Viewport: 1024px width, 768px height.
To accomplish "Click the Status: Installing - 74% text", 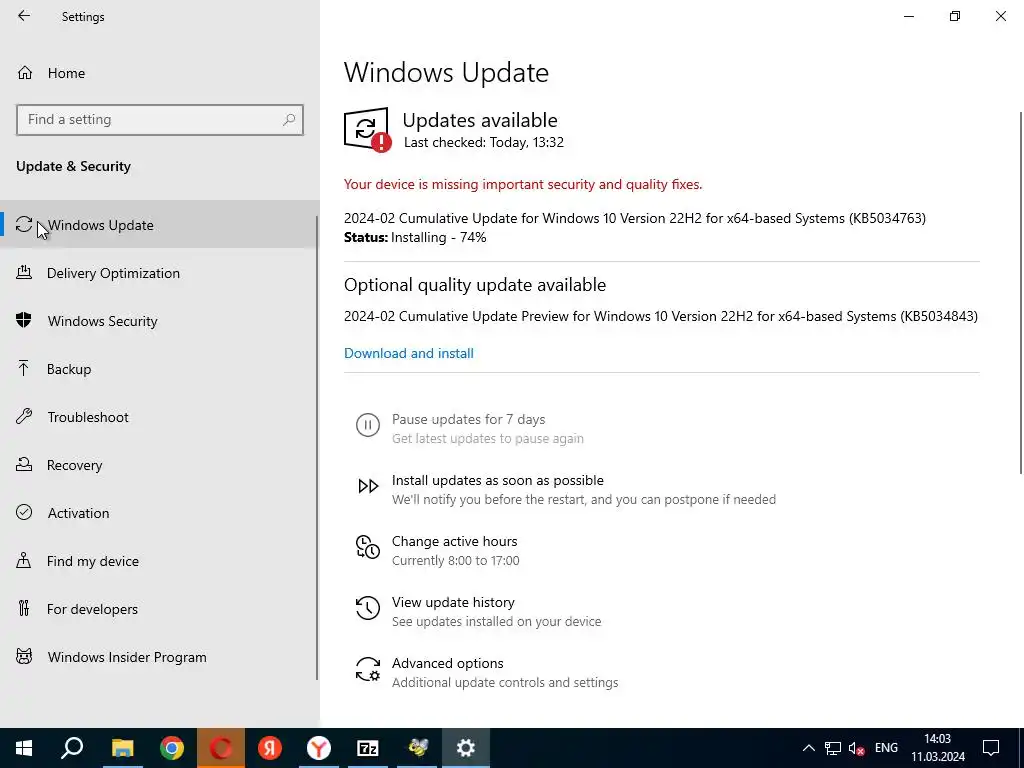I will point(415,237).
